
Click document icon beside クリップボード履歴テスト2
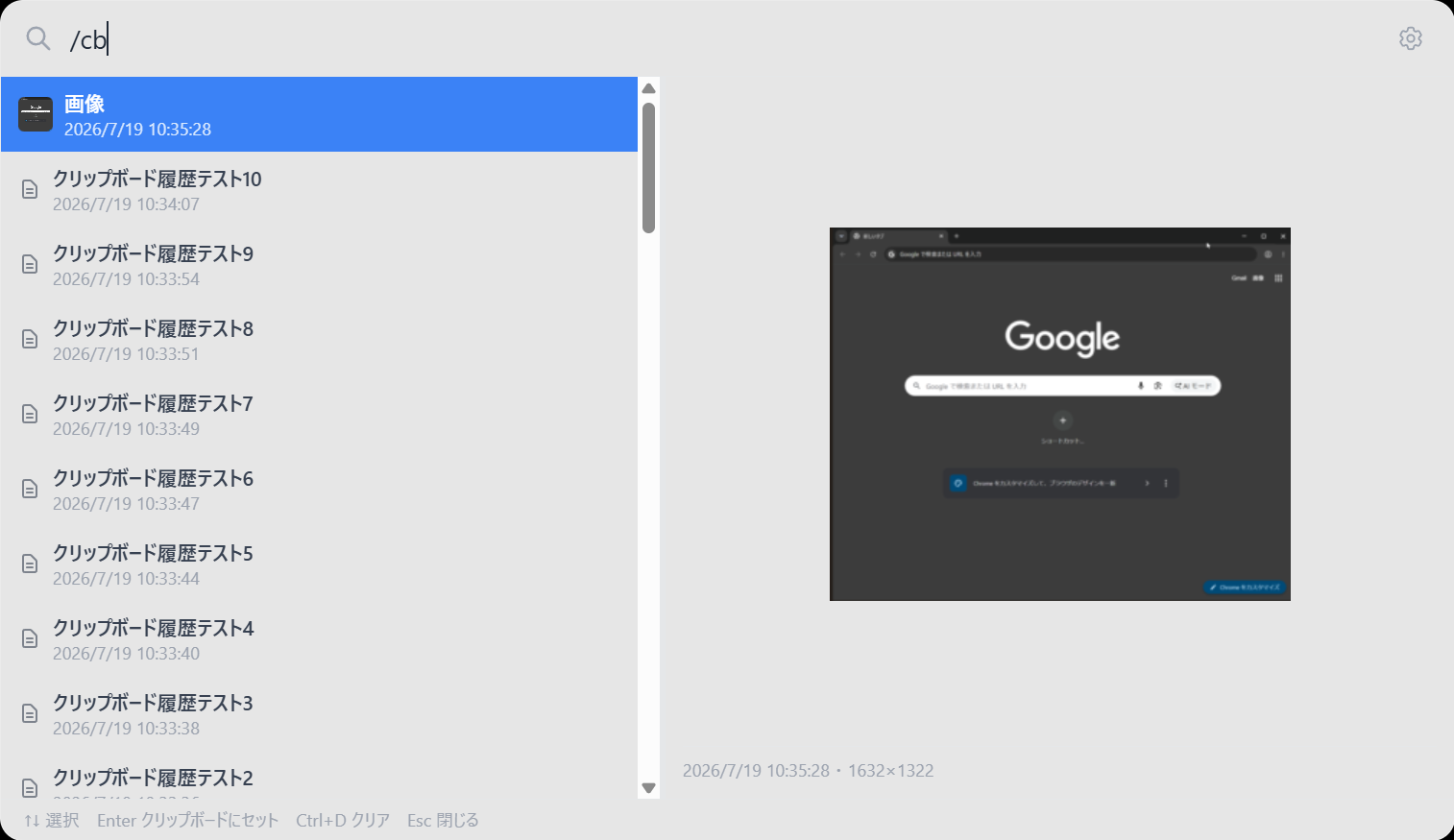tap(30, 788)
